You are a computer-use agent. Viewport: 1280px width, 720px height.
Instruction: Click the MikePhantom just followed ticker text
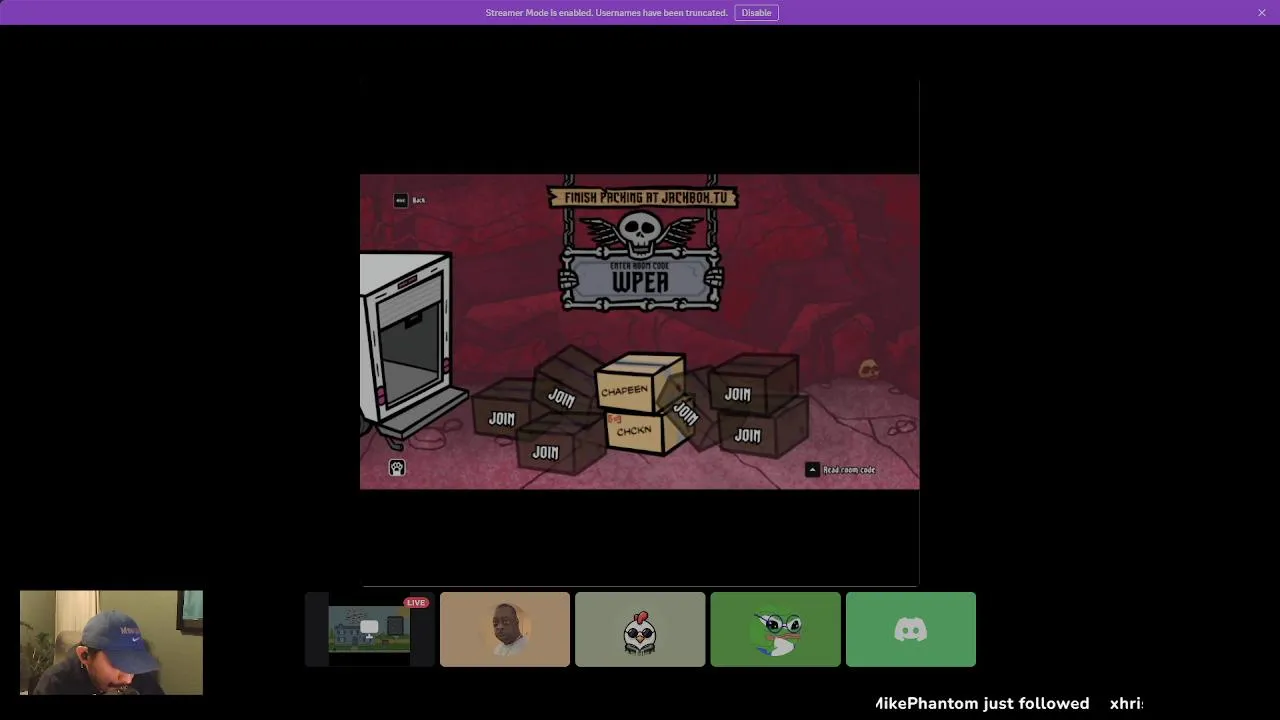[982, 704]
